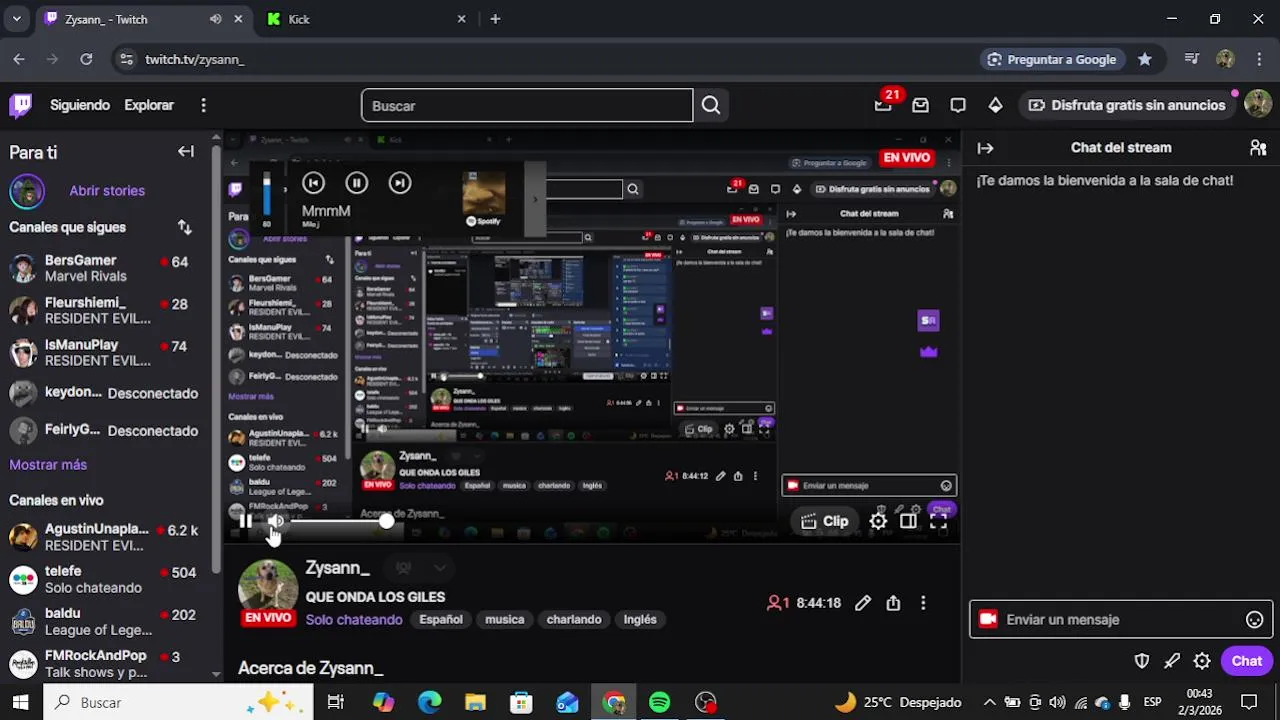Open Spotify from the Windows taskbar
1280x720 pixels.
[659, 702]
